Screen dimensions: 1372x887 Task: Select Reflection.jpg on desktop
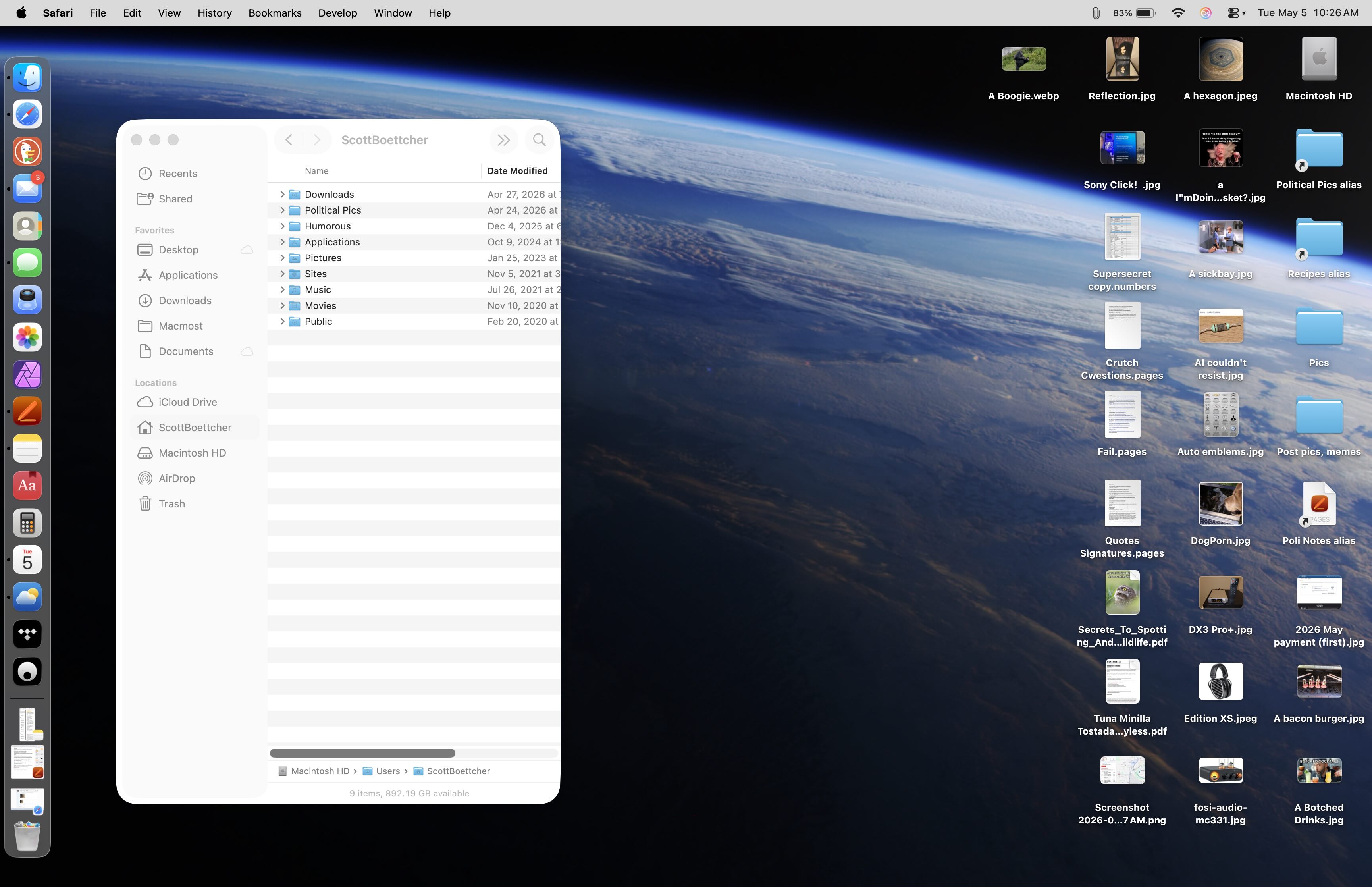[1122, 69]
